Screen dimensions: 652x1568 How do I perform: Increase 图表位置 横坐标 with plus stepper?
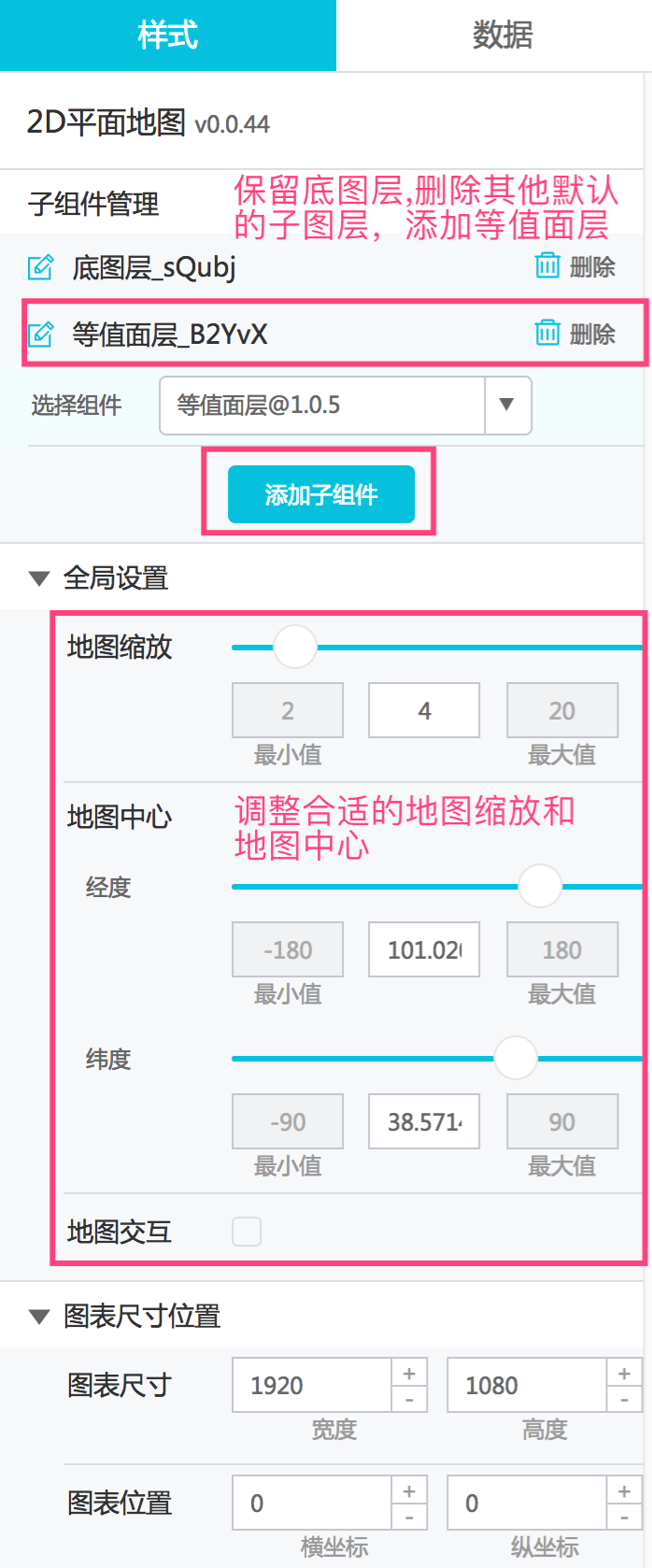click(409, 1490)
